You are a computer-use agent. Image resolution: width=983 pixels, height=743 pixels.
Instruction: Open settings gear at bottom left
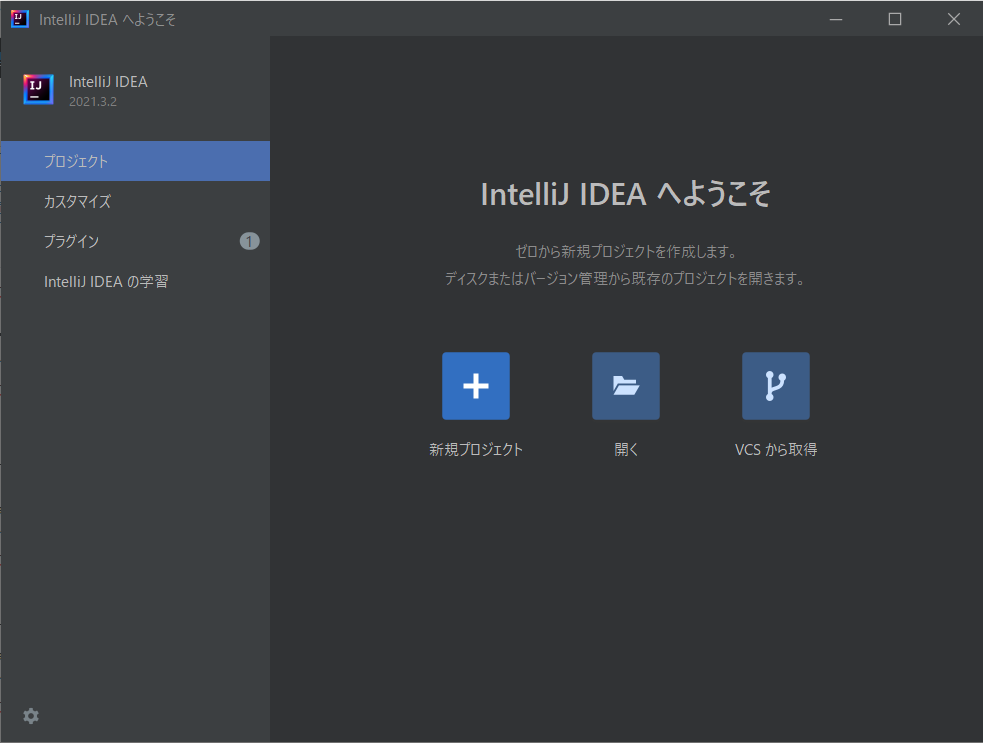point(31,716)
